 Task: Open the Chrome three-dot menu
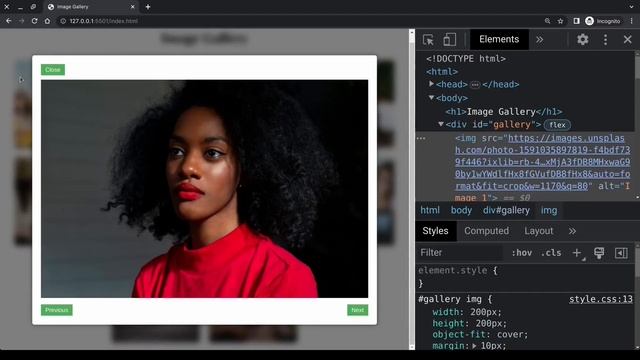point(631,21)
